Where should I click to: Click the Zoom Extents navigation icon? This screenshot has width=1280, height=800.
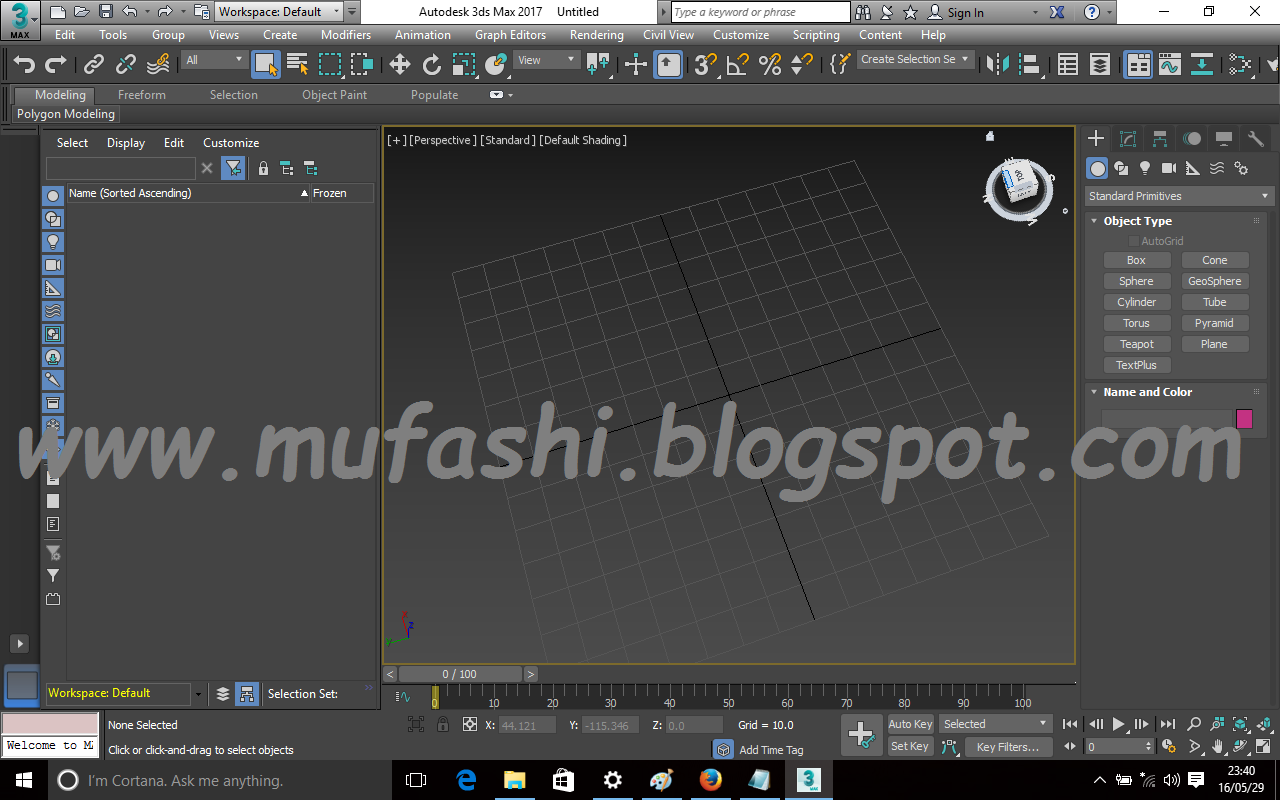1240,724
